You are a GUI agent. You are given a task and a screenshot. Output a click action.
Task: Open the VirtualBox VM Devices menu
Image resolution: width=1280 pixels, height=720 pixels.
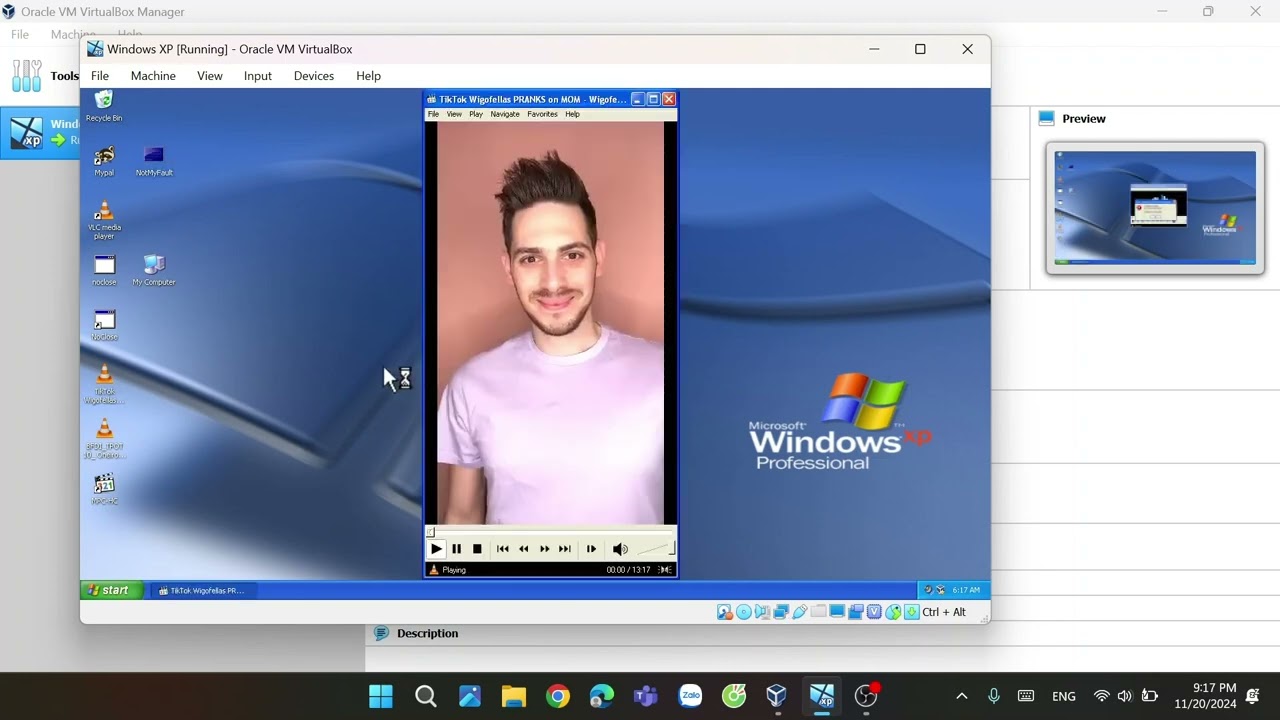pyautogui.click(x=314, y=76)
